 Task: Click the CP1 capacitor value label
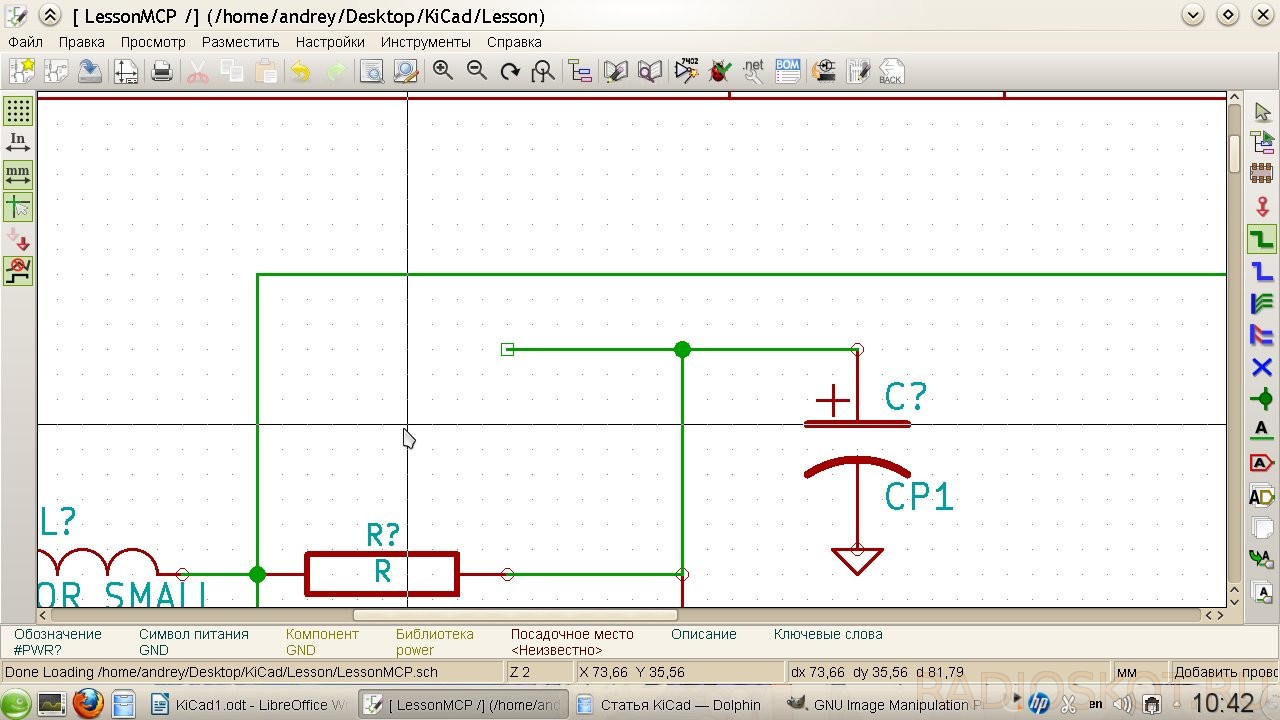[919, 496]
